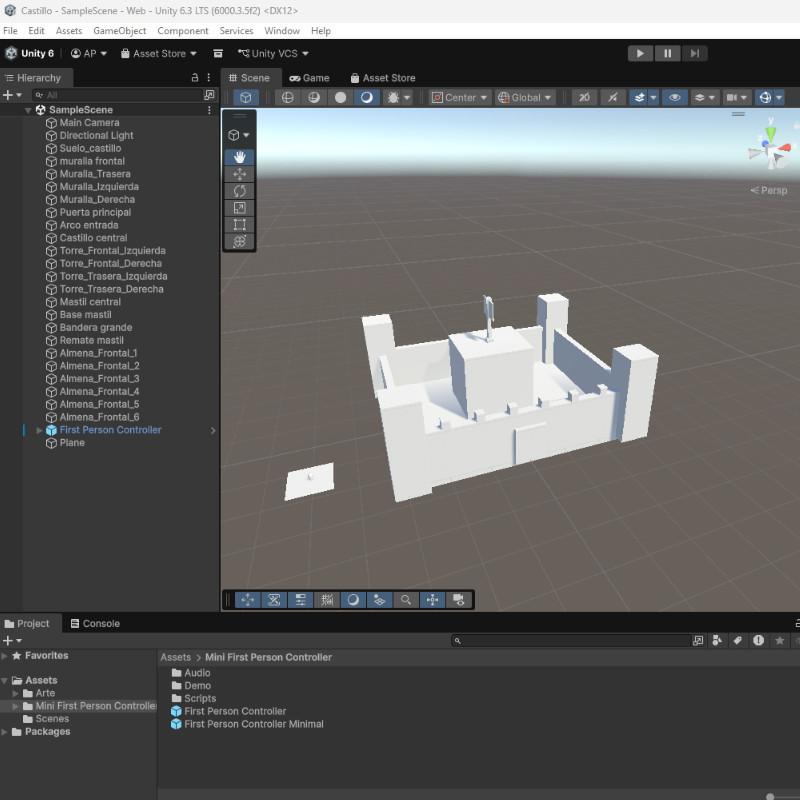
Task: Select the Hand view tool
Action: [239, 157]
